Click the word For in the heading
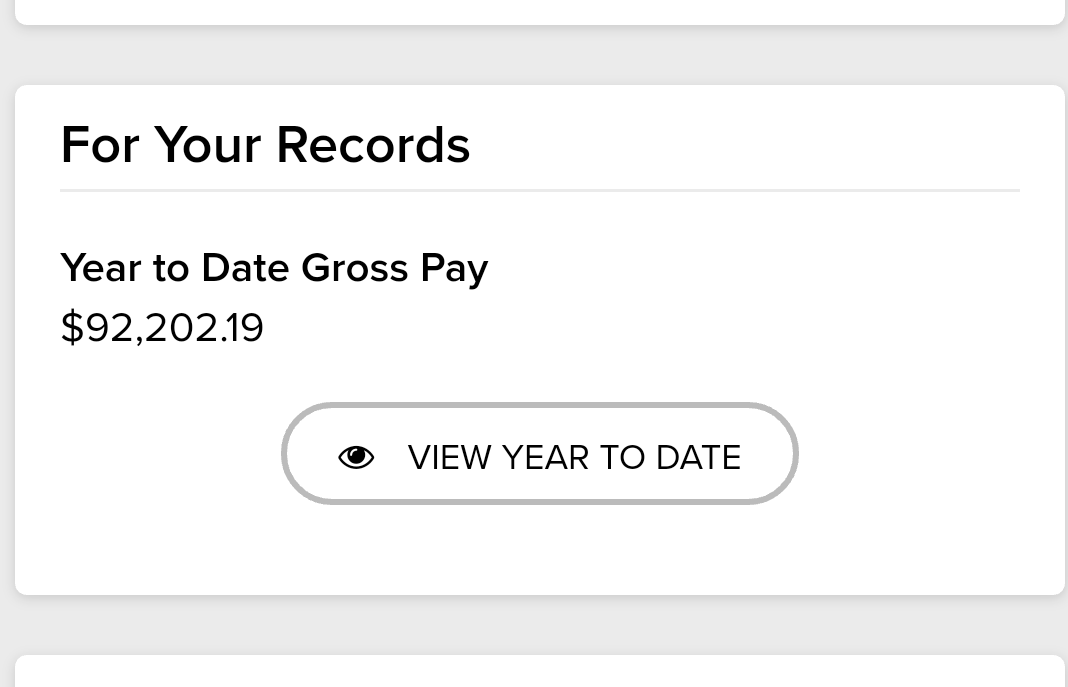The height and width of the screenshot is (687, 1068). click(x=100, y=144)
